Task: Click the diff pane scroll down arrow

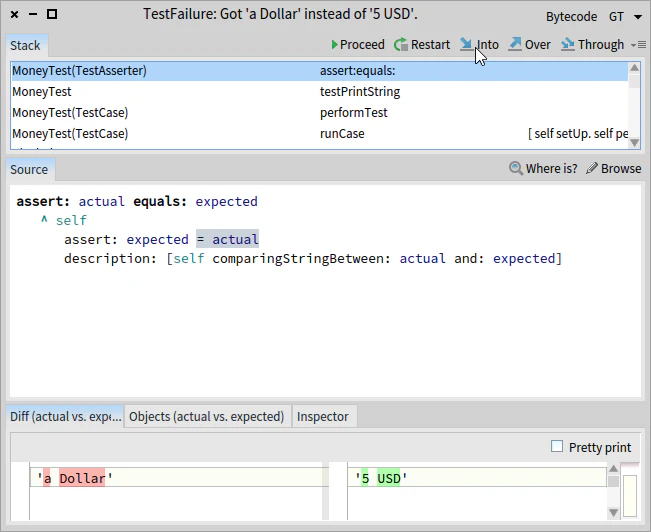Action: click(x=613, y=512)
